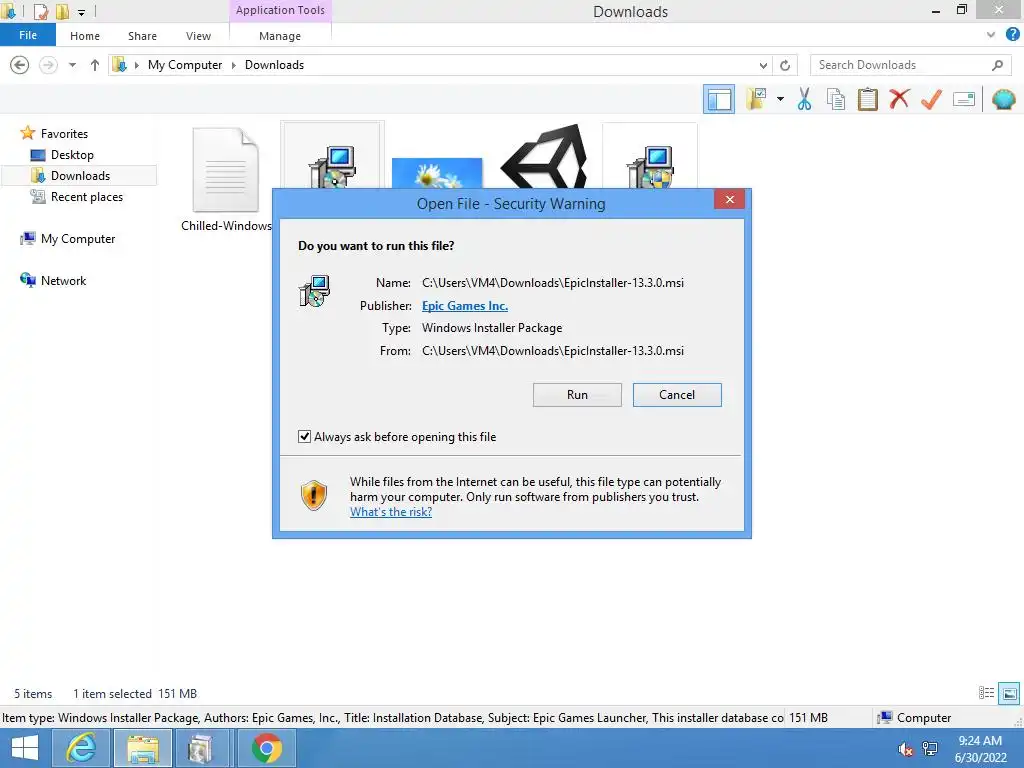The height and width of the screenshot is (768, 1024).
Task: Launch Internet Explorer from the taskbar
Action: point(82,748)
